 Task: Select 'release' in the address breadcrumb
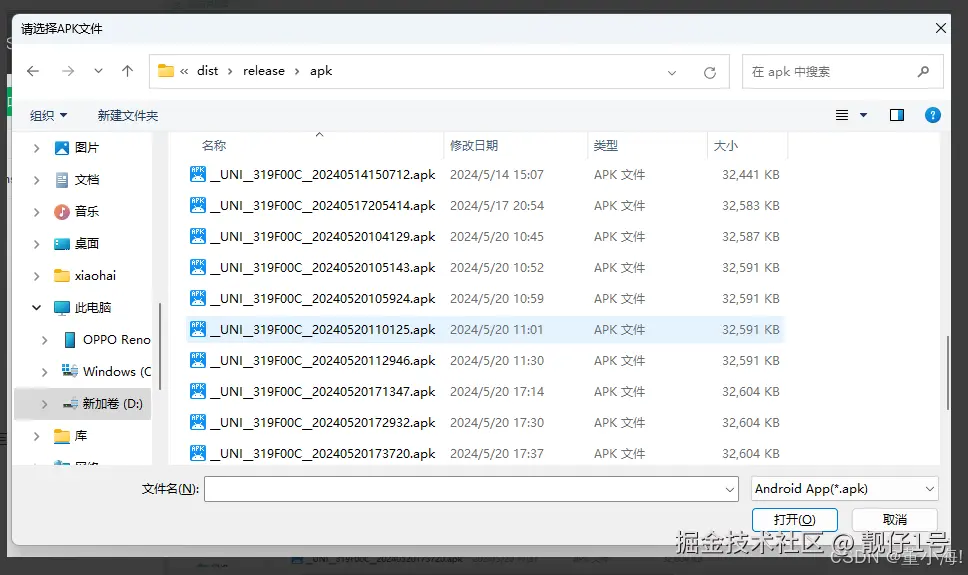tap(264, 71)
